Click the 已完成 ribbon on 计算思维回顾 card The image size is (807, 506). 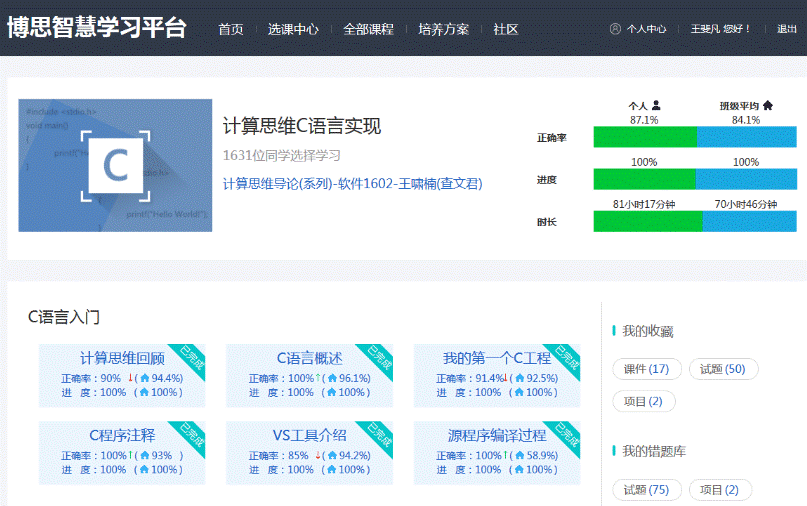pyautogui.click(x=191, y=358)
